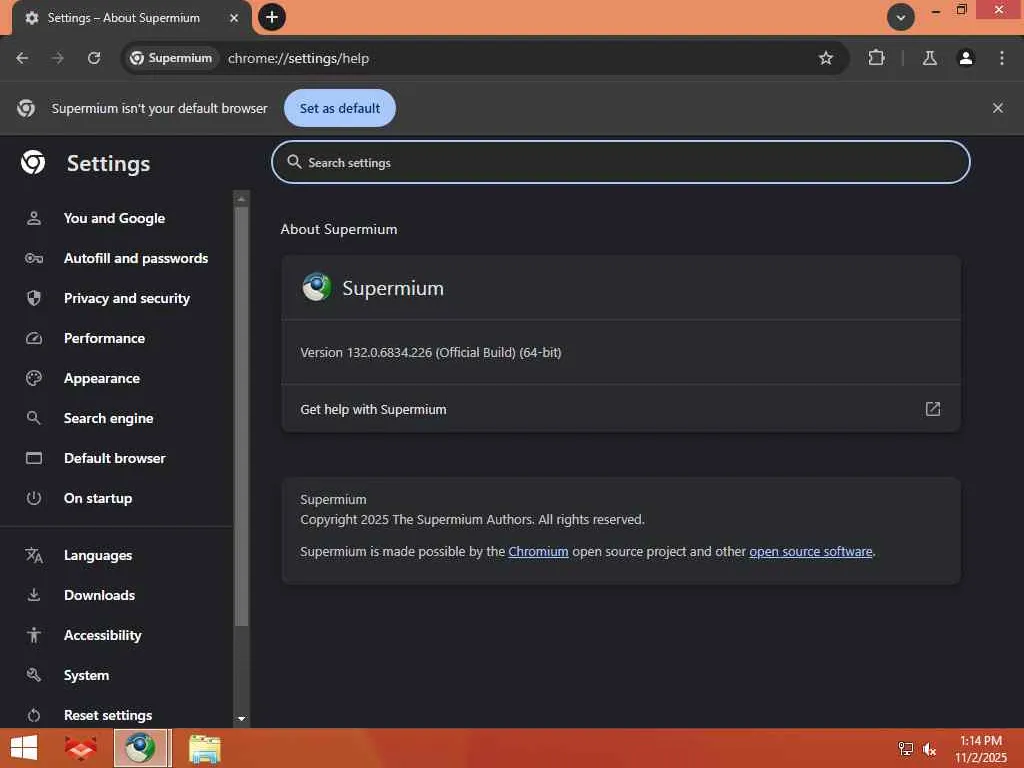Select the Settings – About Supermium tab
The height and width of the screenshot is (768, 1024).
(131, 18)
